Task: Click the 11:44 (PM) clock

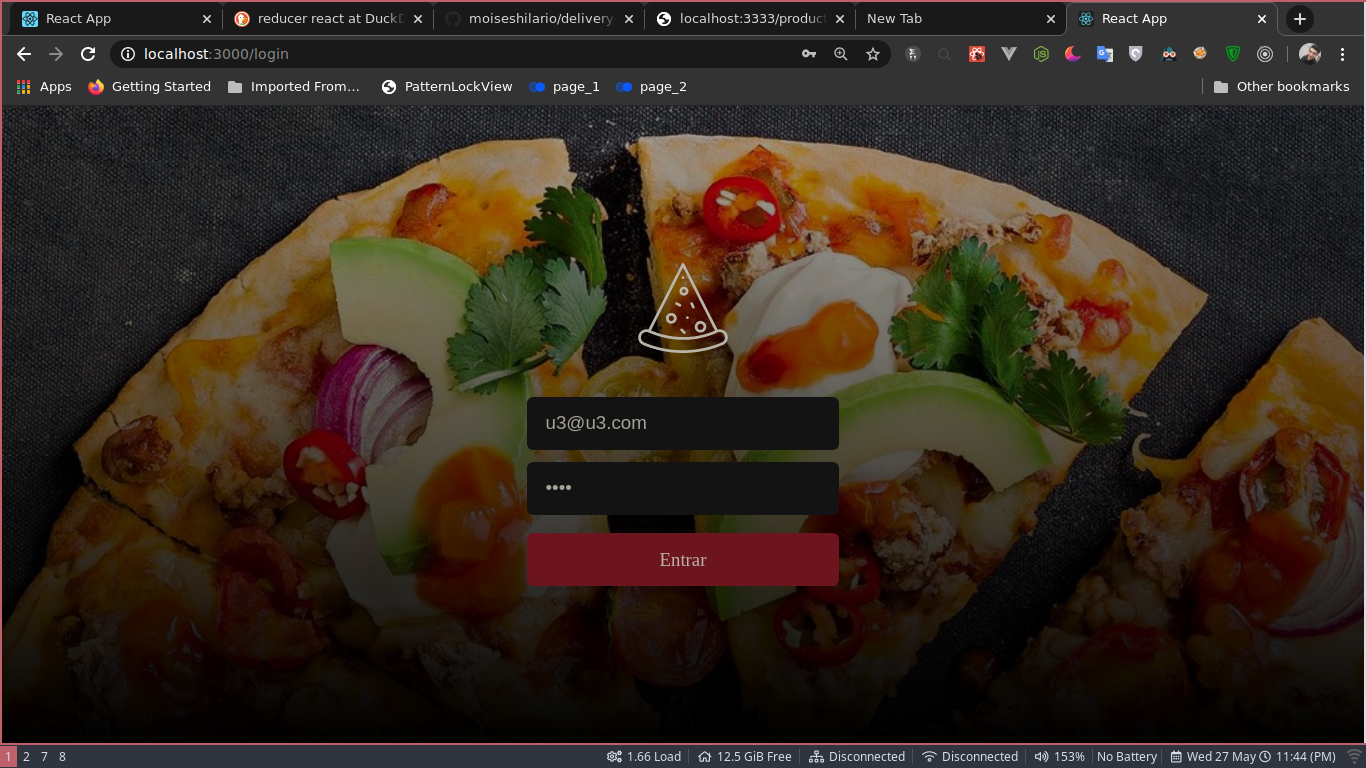Action: pyautogui.click(x=1297, y=757)
